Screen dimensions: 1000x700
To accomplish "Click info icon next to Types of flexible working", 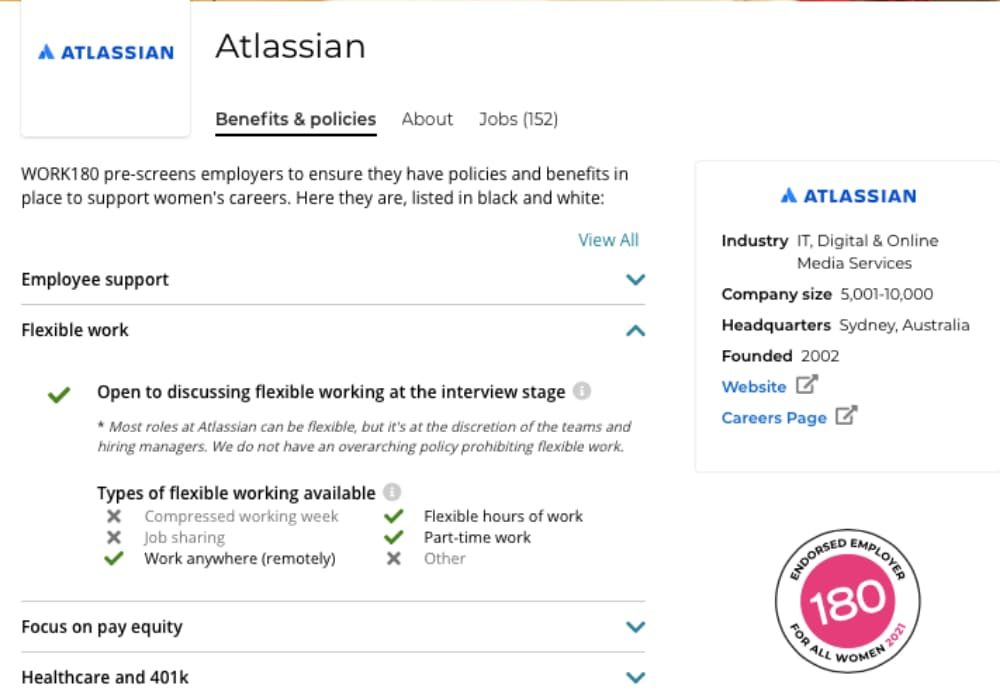I will (x=392, y=492).
